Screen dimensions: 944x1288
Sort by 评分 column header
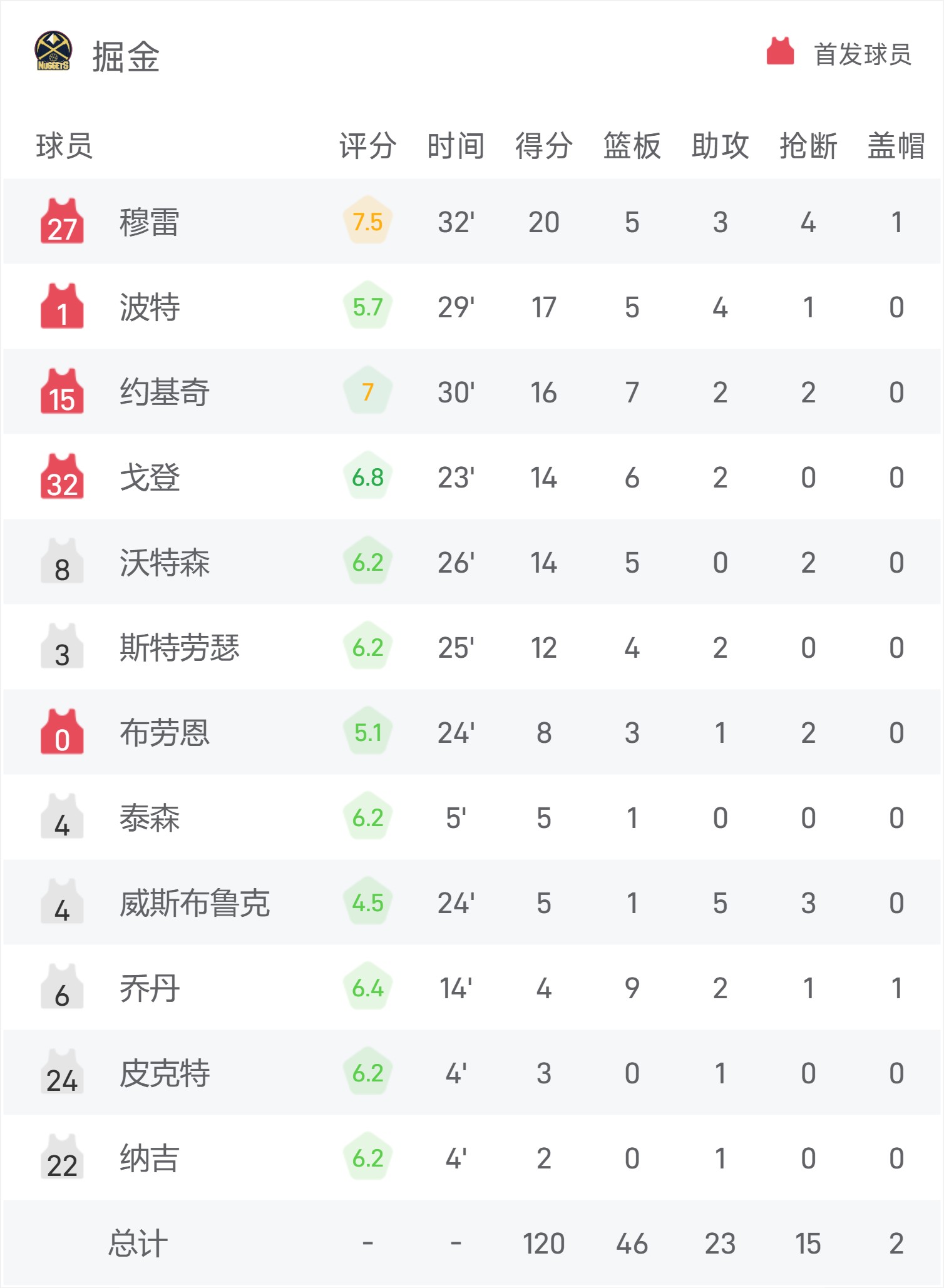[367, 146]
